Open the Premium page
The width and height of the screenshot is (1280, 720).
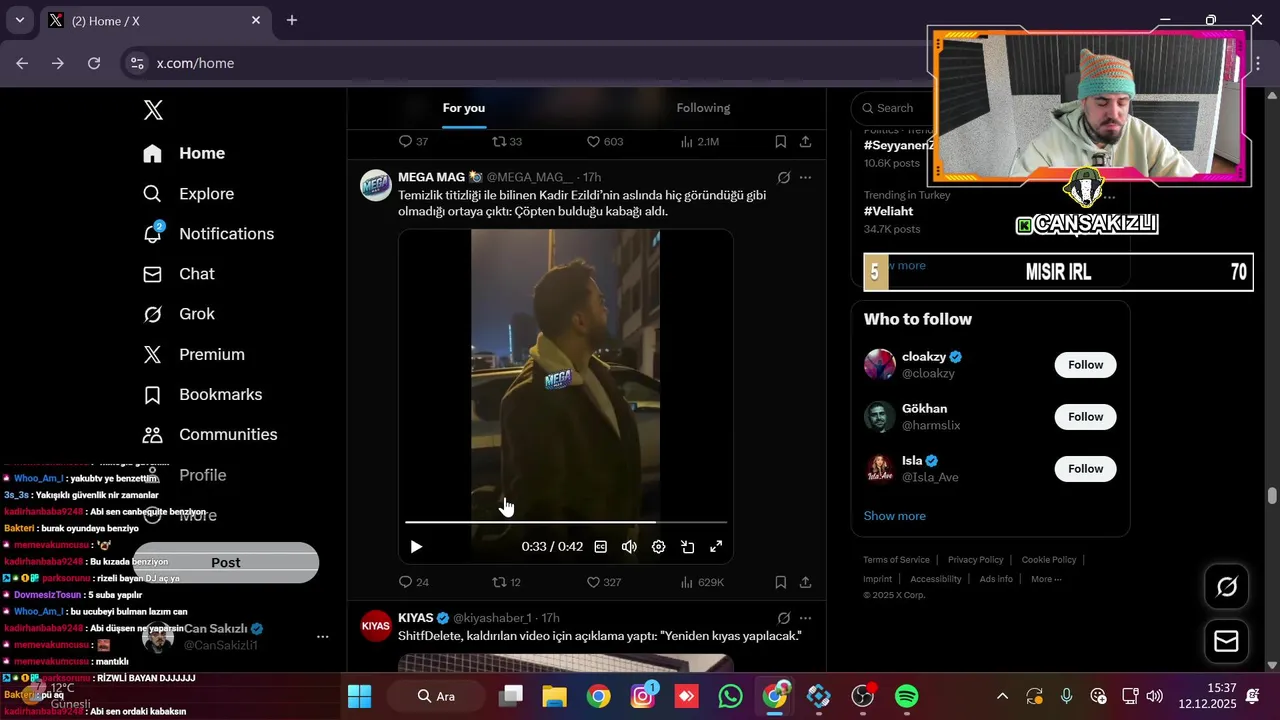coord(194,354)
